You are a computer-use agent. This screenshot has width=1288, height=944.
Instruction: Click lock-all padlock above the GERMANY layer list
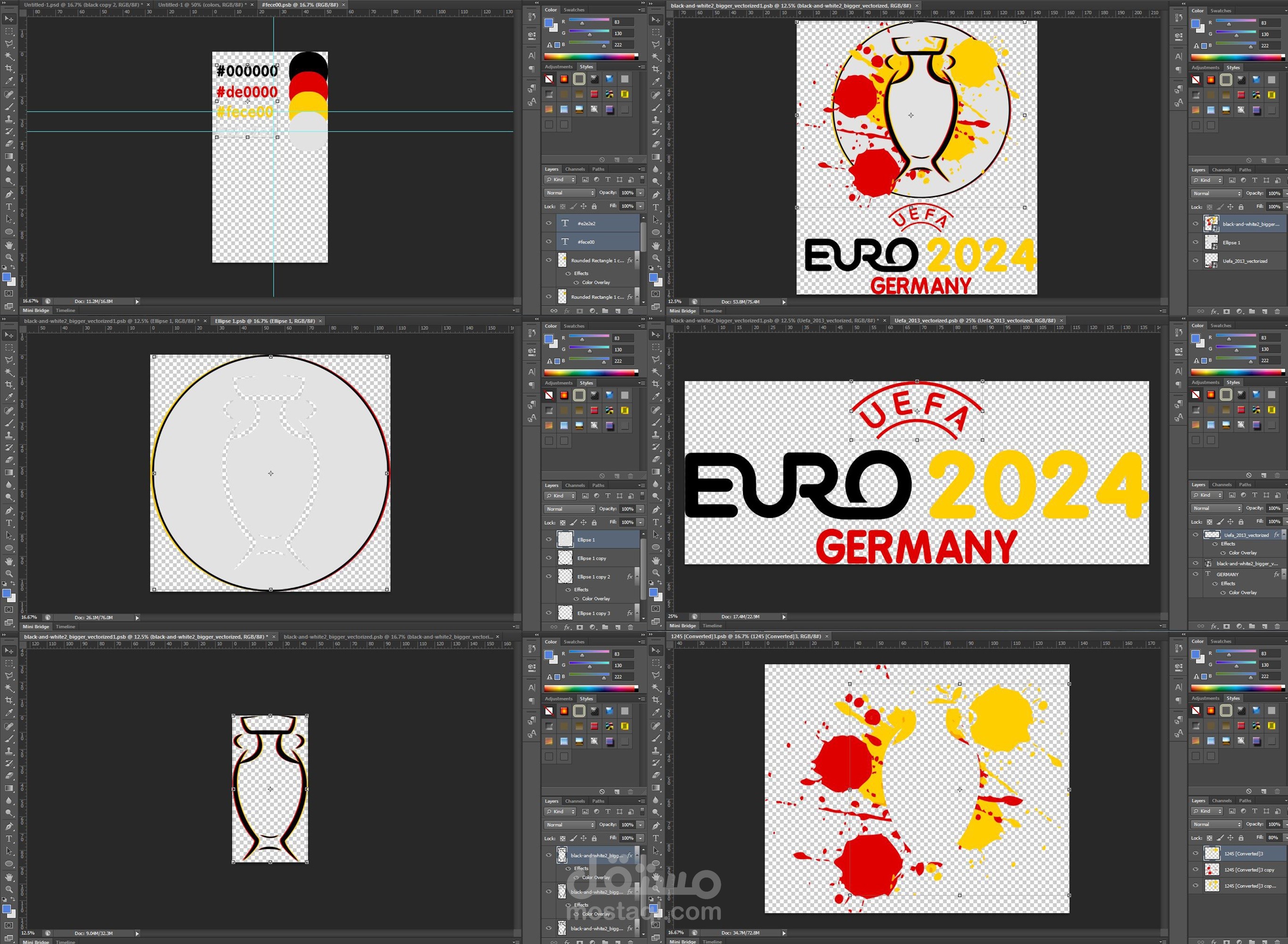coord(1241,522)
